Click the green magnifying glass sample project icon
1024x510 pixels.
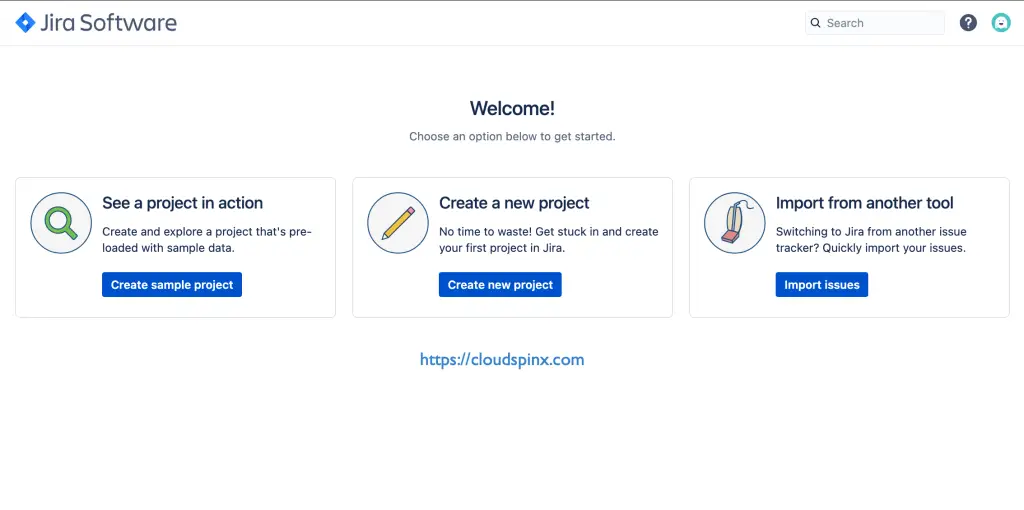point(61,223)
